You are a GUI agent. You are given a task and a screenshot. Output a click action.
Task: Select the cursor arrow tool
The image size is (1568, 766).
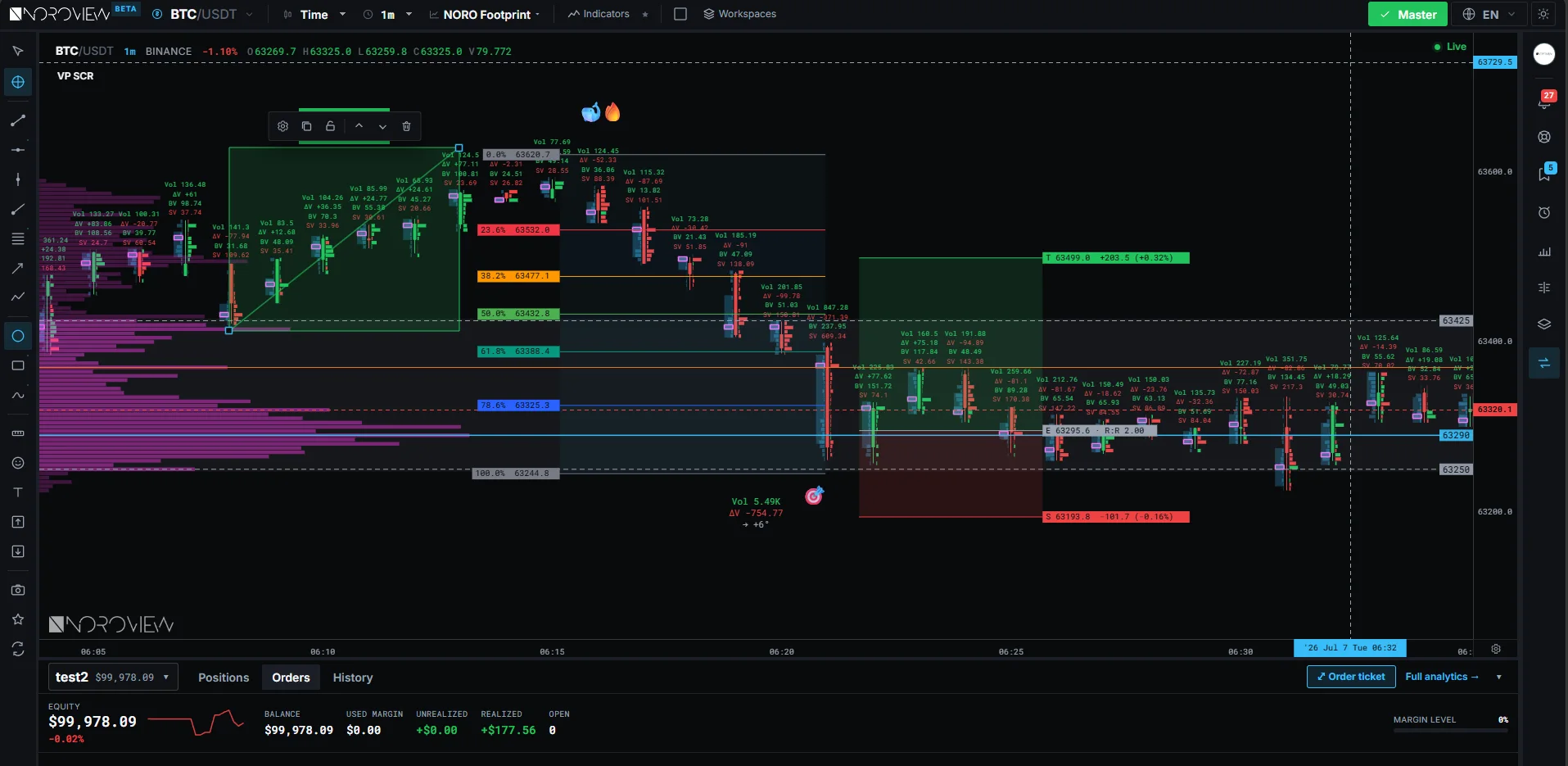click(x=18, y=51)
